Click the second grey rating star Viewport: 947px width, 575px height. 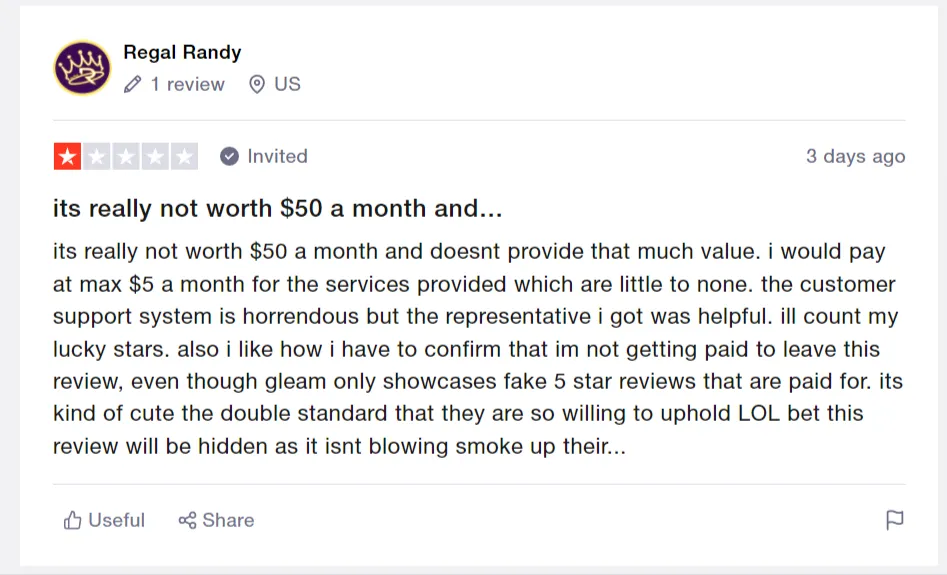point(97,157)
